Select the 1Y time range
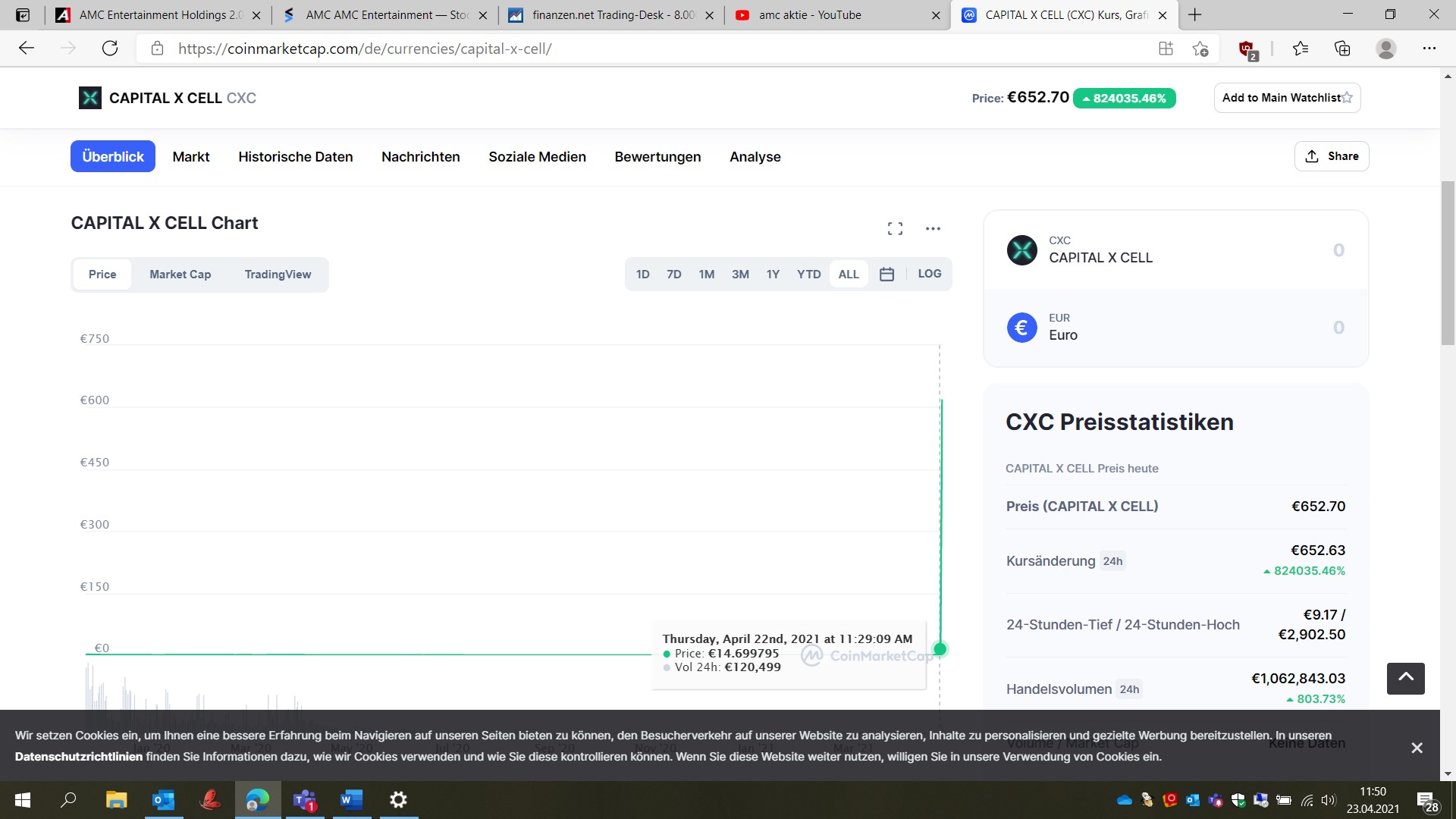The width and height of the screenshot is (1456, 819). tap(773, 274)
